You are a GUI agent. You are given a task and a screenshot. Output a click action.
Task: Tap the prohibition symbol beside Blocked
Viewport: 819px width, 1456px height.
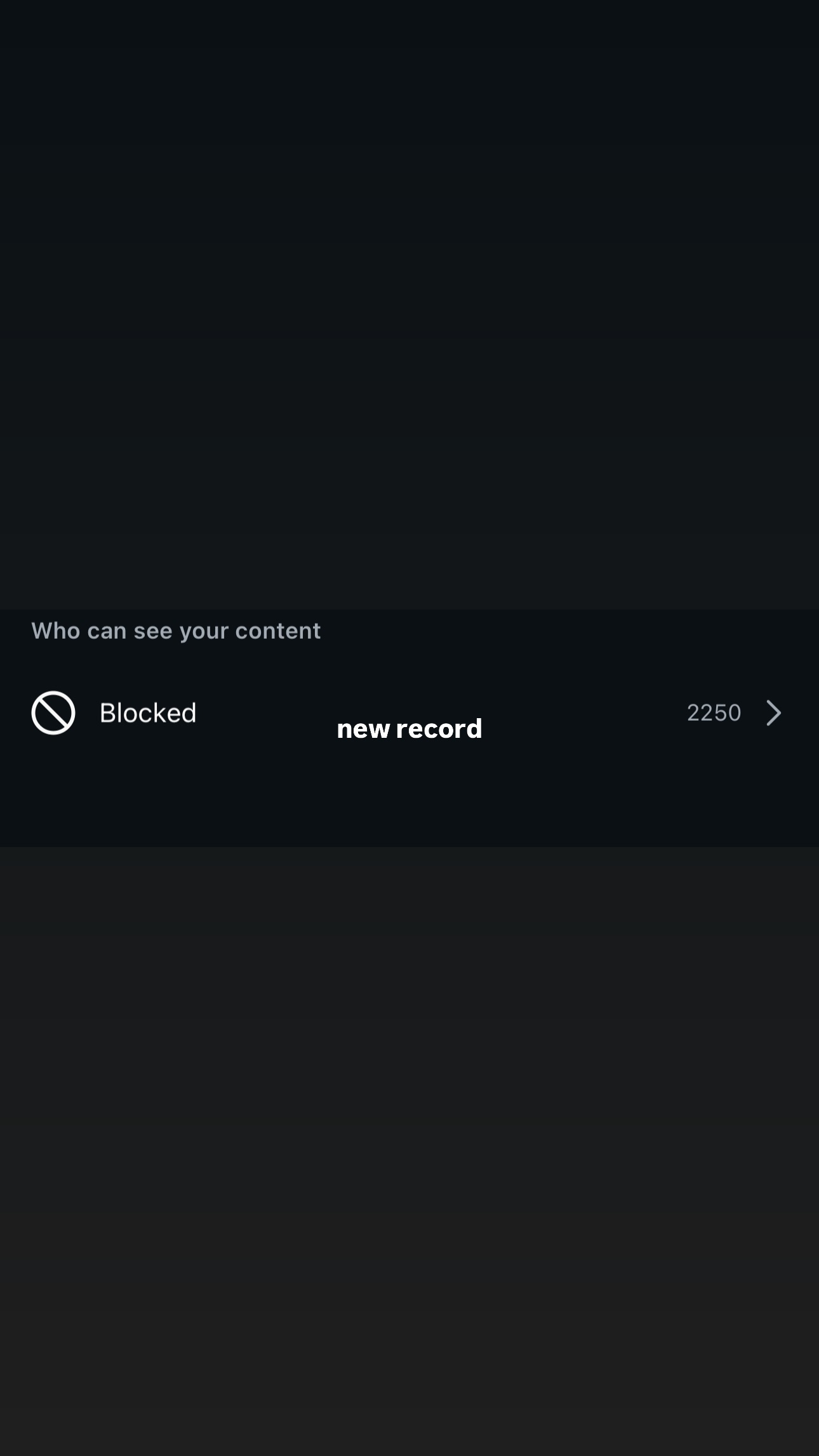click(53, 712)
